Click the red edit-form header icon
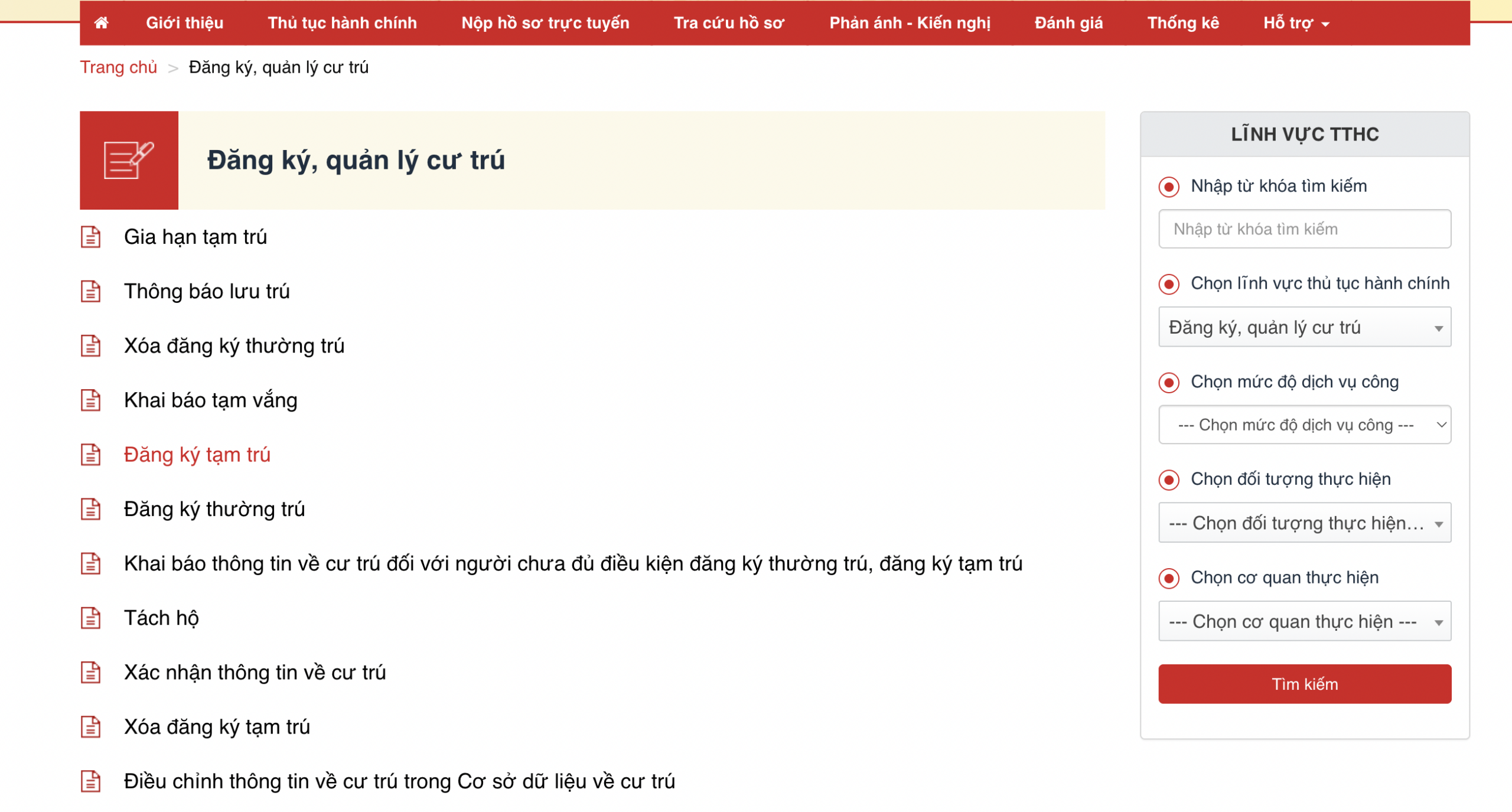The width and height of the screenshot is (1512, 812). pos(129,160)
